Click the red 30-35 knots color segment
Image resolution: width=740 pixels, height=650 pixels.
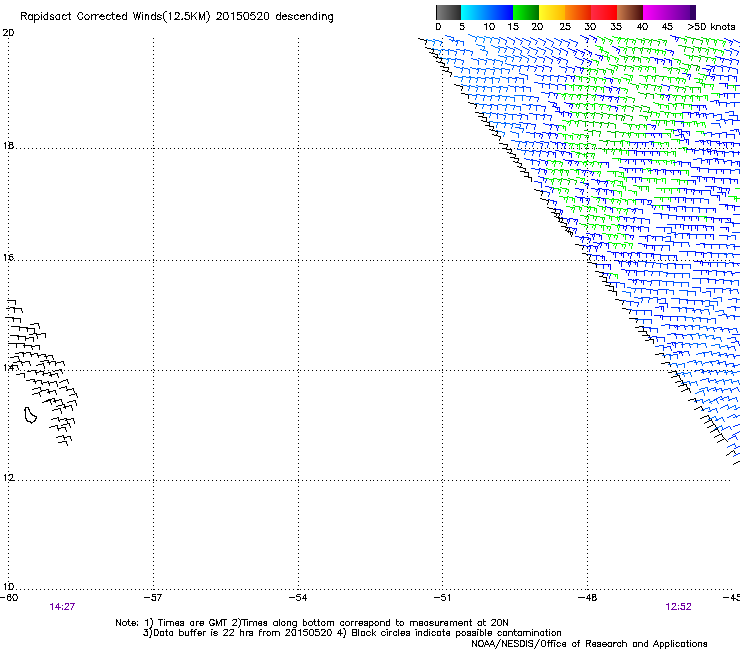604,12
